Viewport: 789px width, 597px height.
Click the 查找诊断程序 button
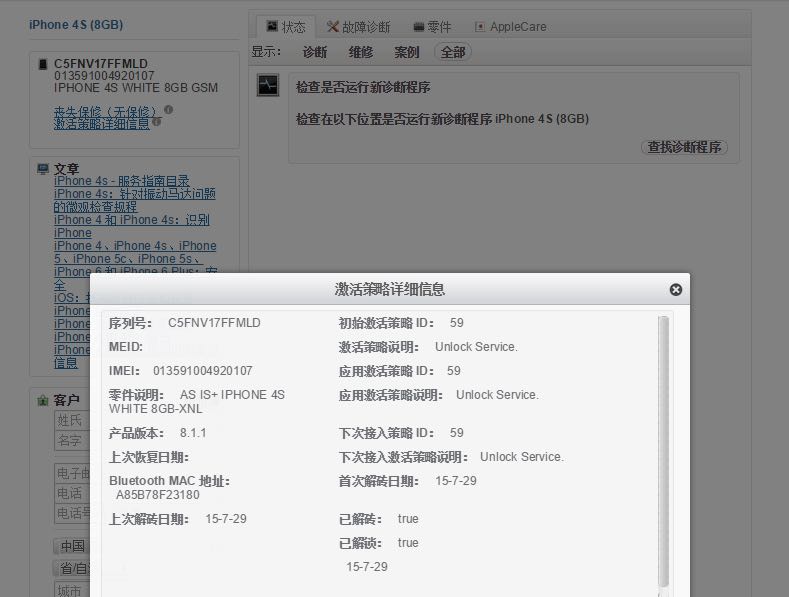point(684,147)
